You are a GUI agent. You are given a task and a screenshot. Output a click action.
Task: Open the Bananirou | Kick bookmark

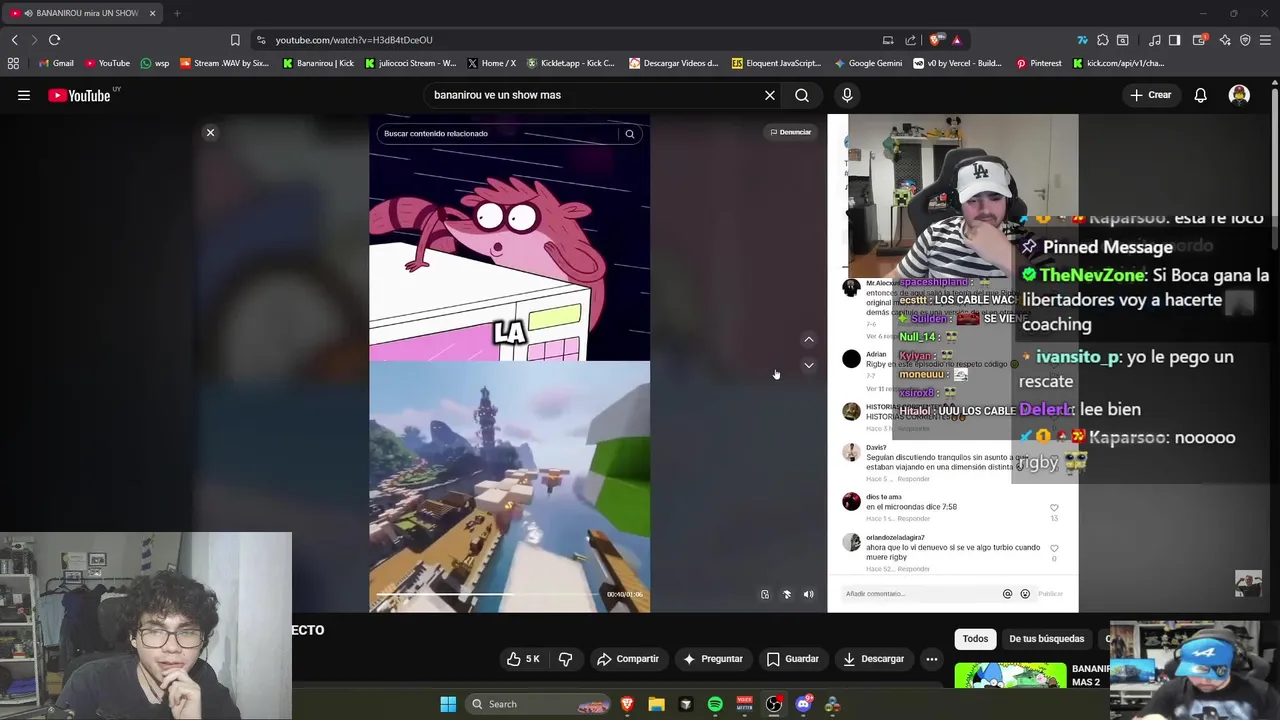(x=318, y=63)
